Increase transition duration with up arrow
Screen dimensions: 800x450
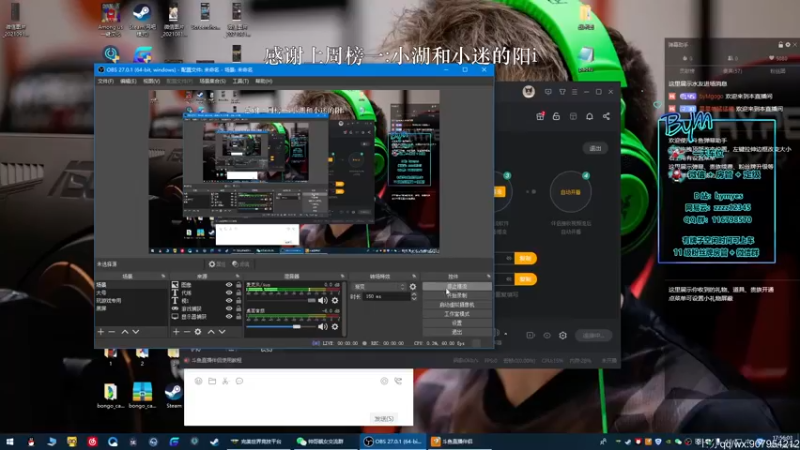[x=414, y=294]
